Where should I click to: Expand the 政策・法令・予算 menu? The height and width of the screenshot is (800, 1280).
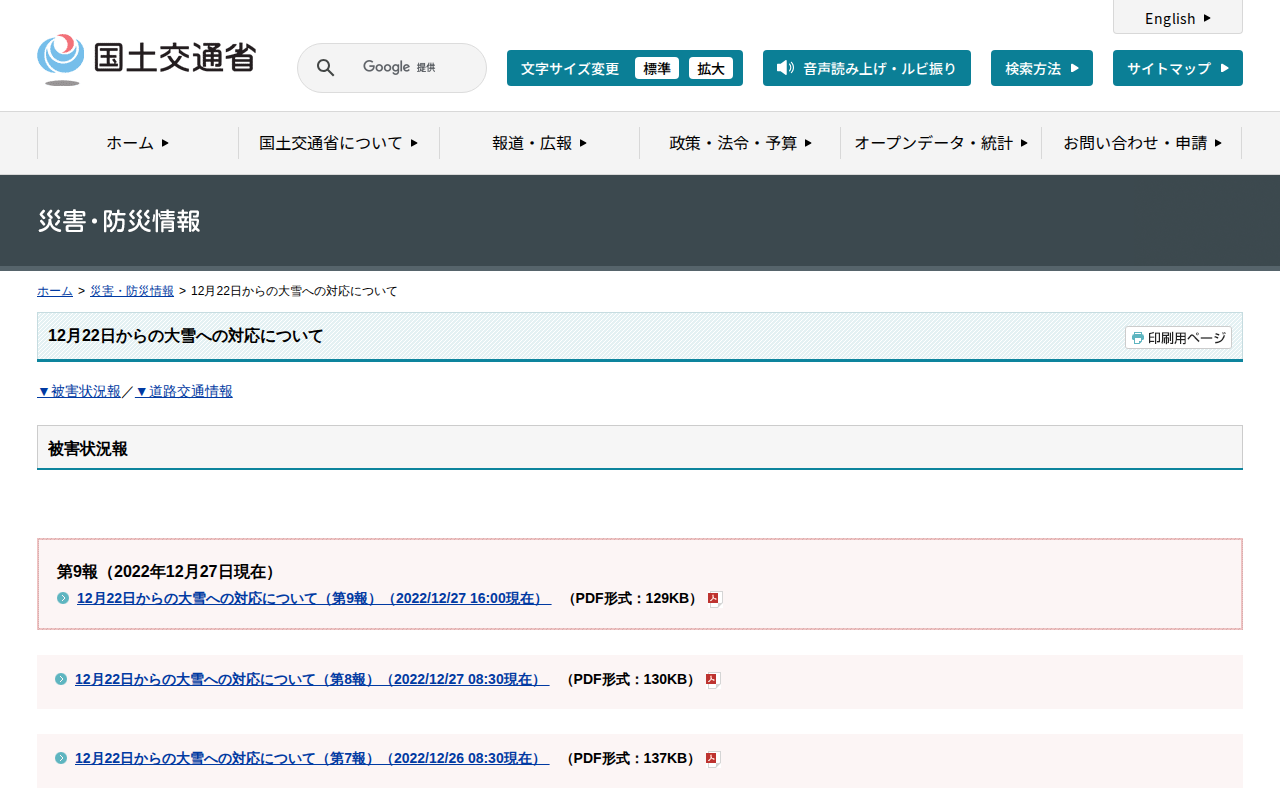pyautogui.click(x=740, y=143)
